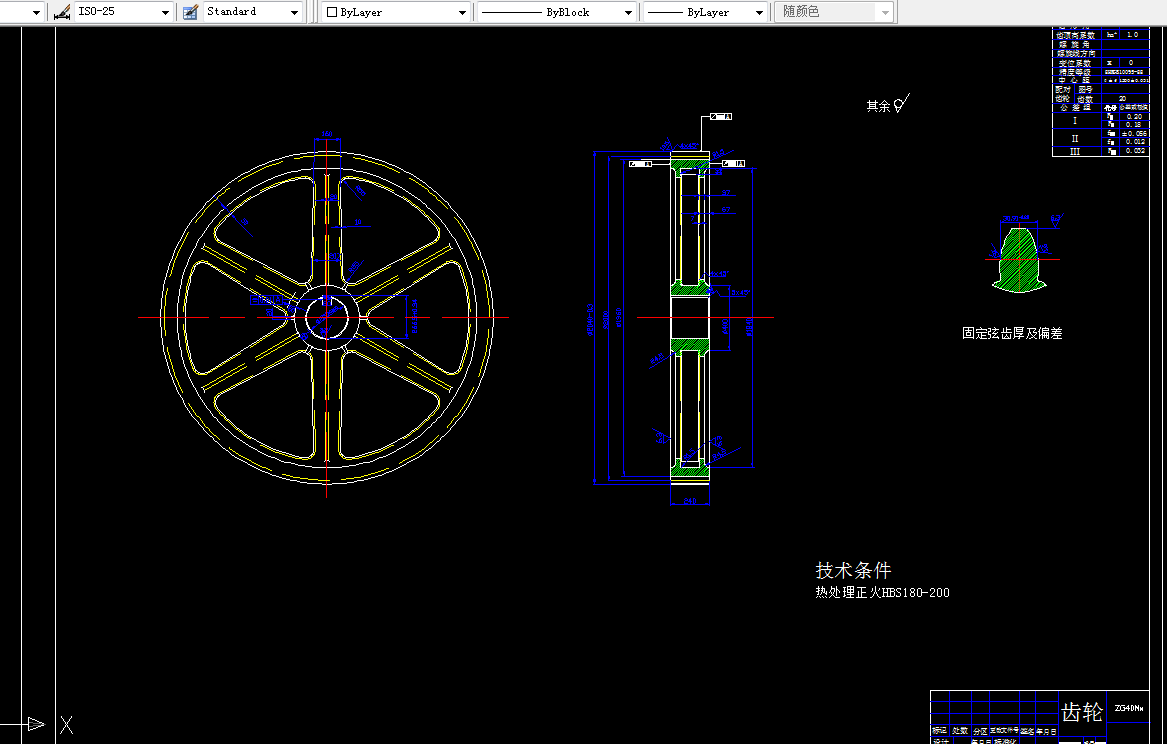This screenshot has width=1167, height=744.
Task: Click the central hub bore of the gear
Action: click(x=327, y=318)
